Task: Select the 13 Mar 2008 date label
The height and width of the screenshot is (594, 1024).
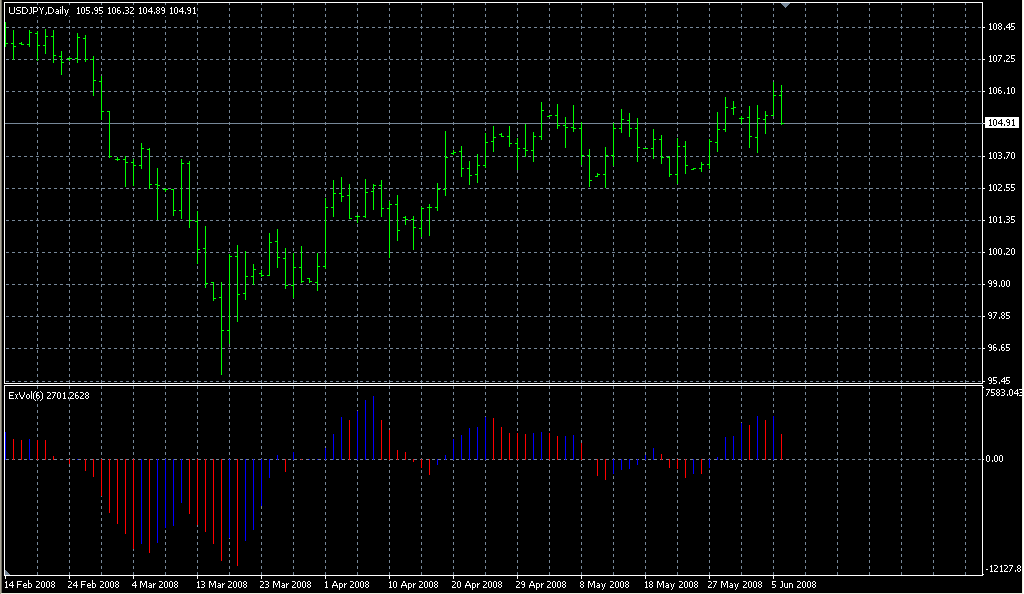Action: (x=222, y=584)
